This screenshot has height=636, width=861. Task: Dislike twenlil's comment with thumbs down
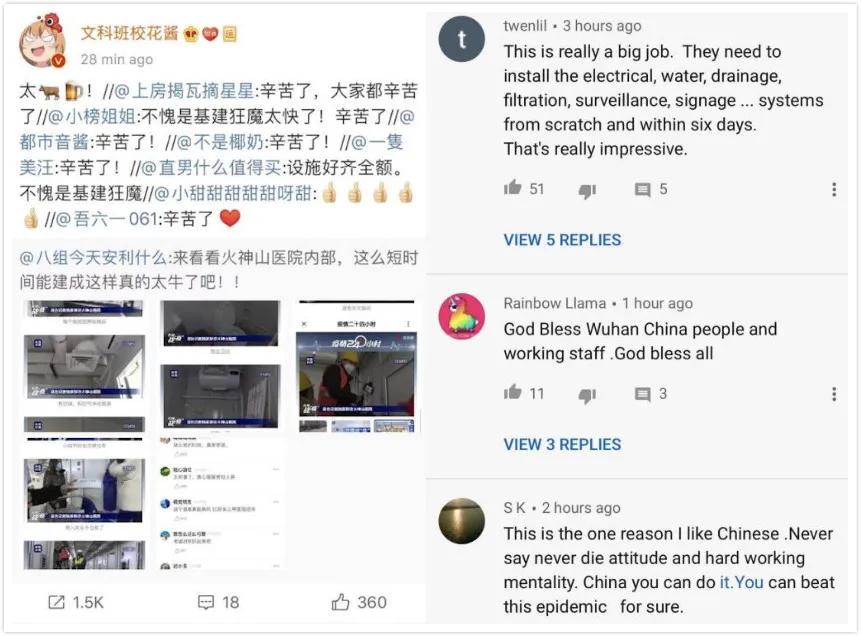tap(587, 191)
